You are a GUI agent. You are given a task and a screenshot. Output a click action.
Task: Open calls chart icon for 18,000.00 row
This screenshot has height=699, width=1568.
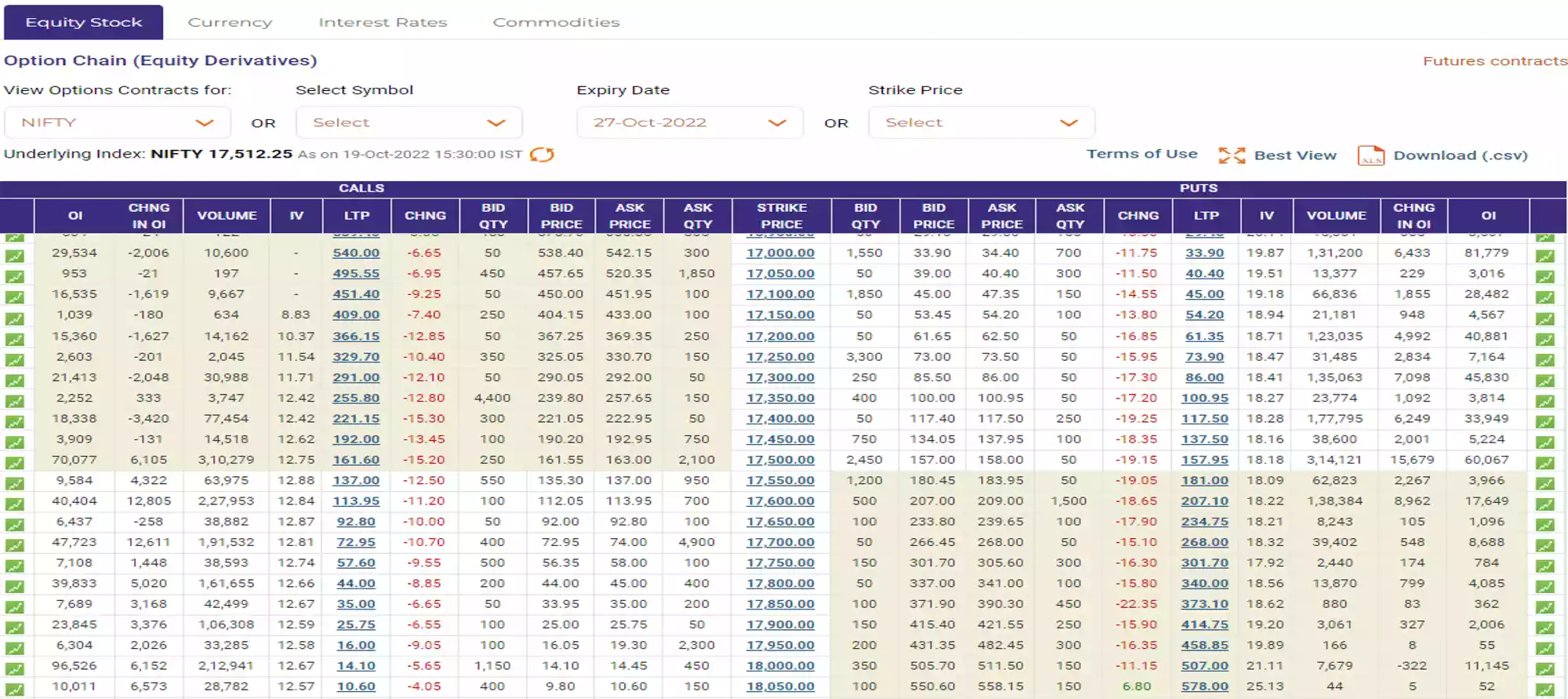tap(15, 669)
